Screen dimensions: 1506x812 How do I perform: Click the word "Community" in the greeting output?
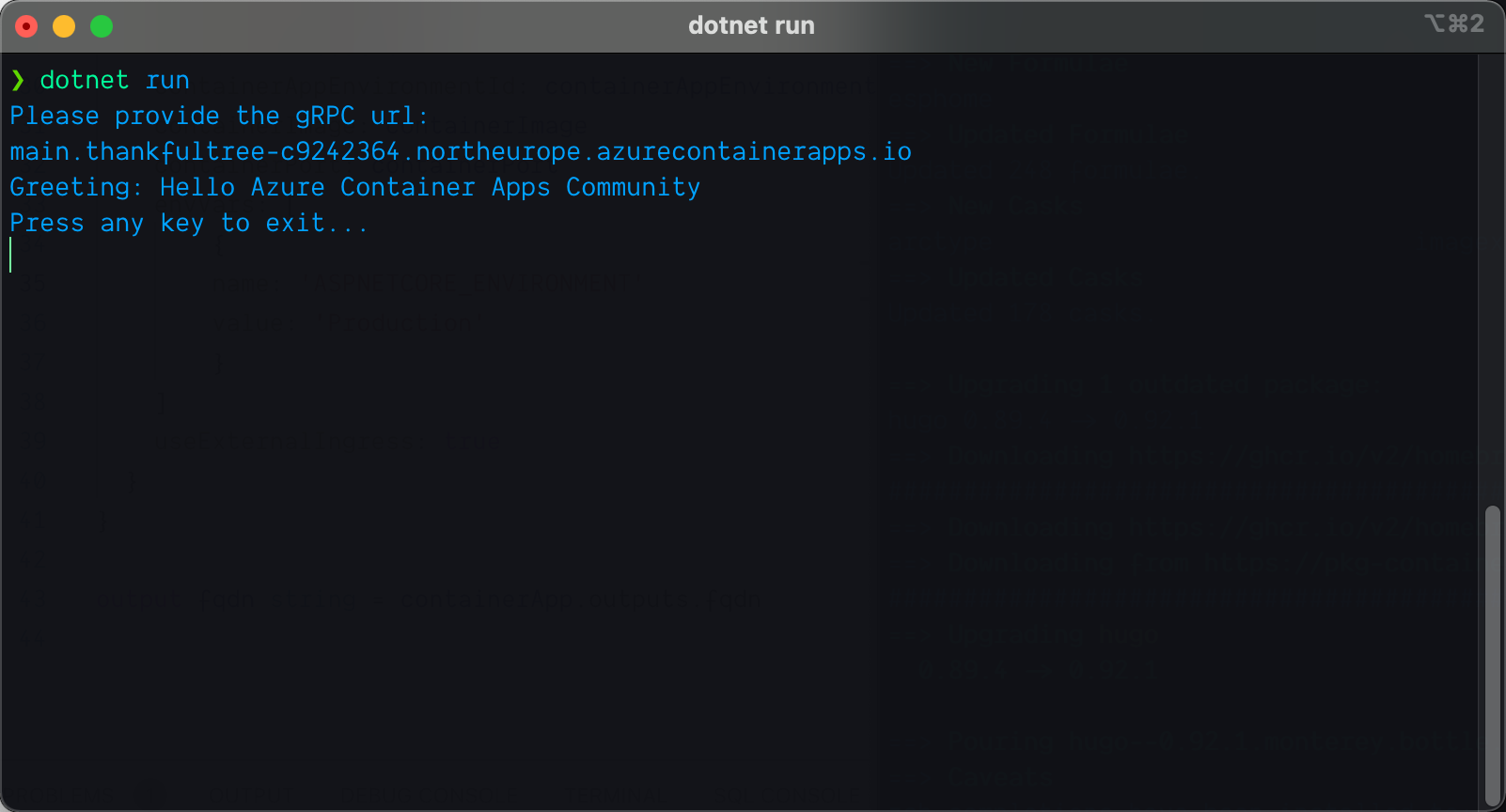tap(633, 187)
